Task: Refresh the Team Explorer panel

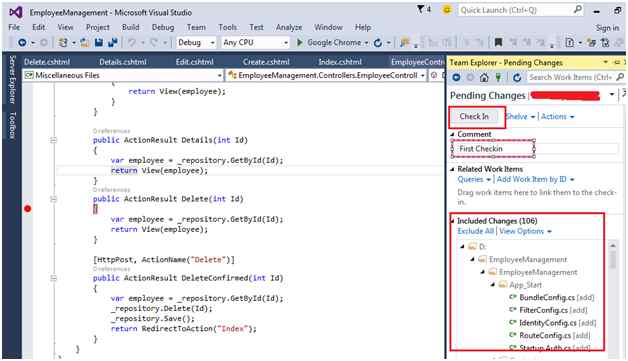Action: pos(517,77)
